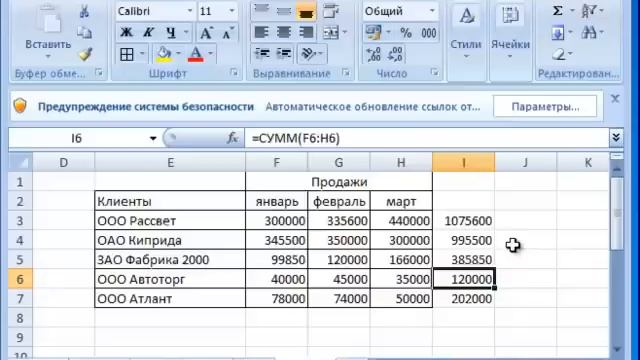
Task: Click the Clear eraser icon
Action: tap(558, 53)
